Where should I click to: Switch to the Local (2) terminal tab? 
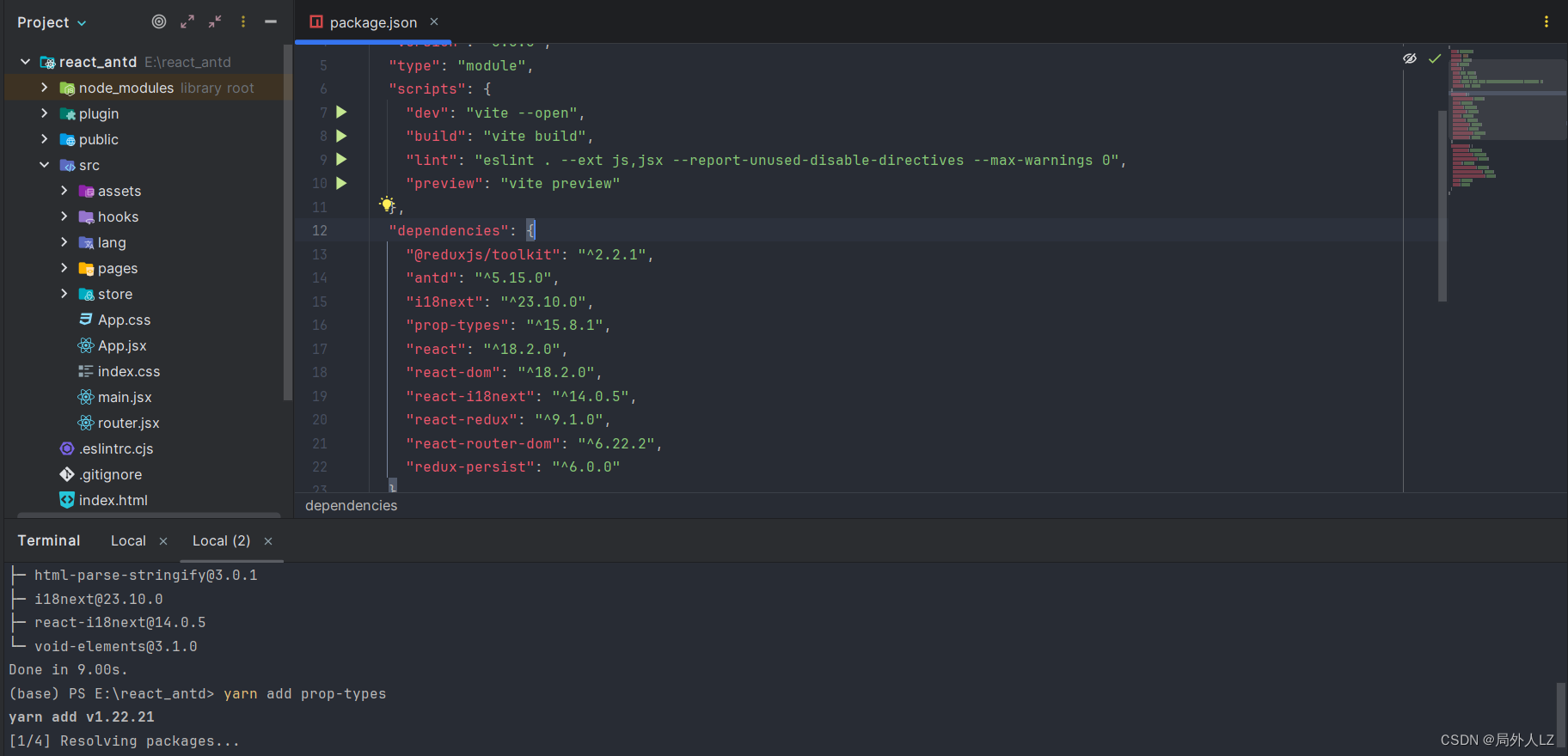(x=221, y=541)
